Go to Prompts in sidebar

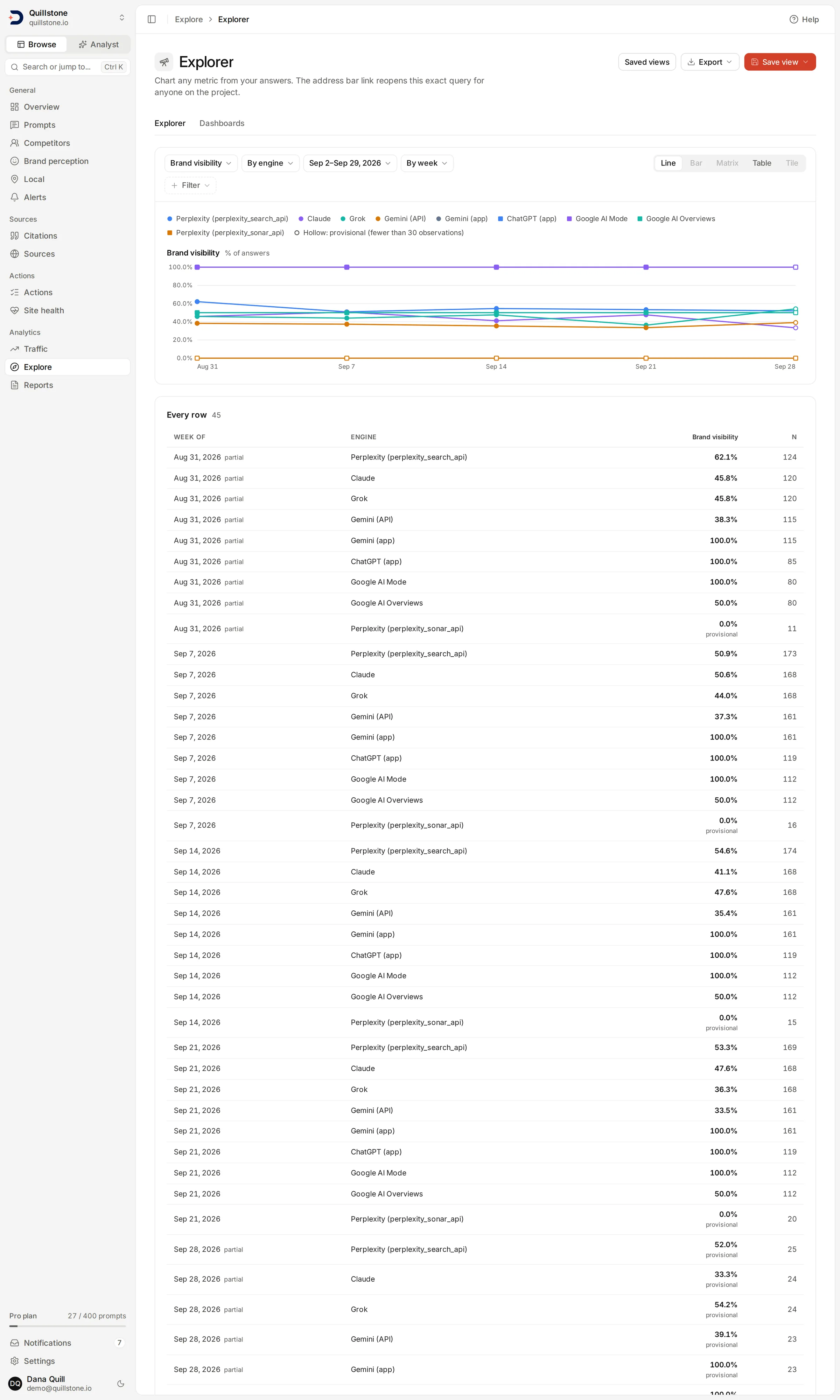tap(67, 125)
